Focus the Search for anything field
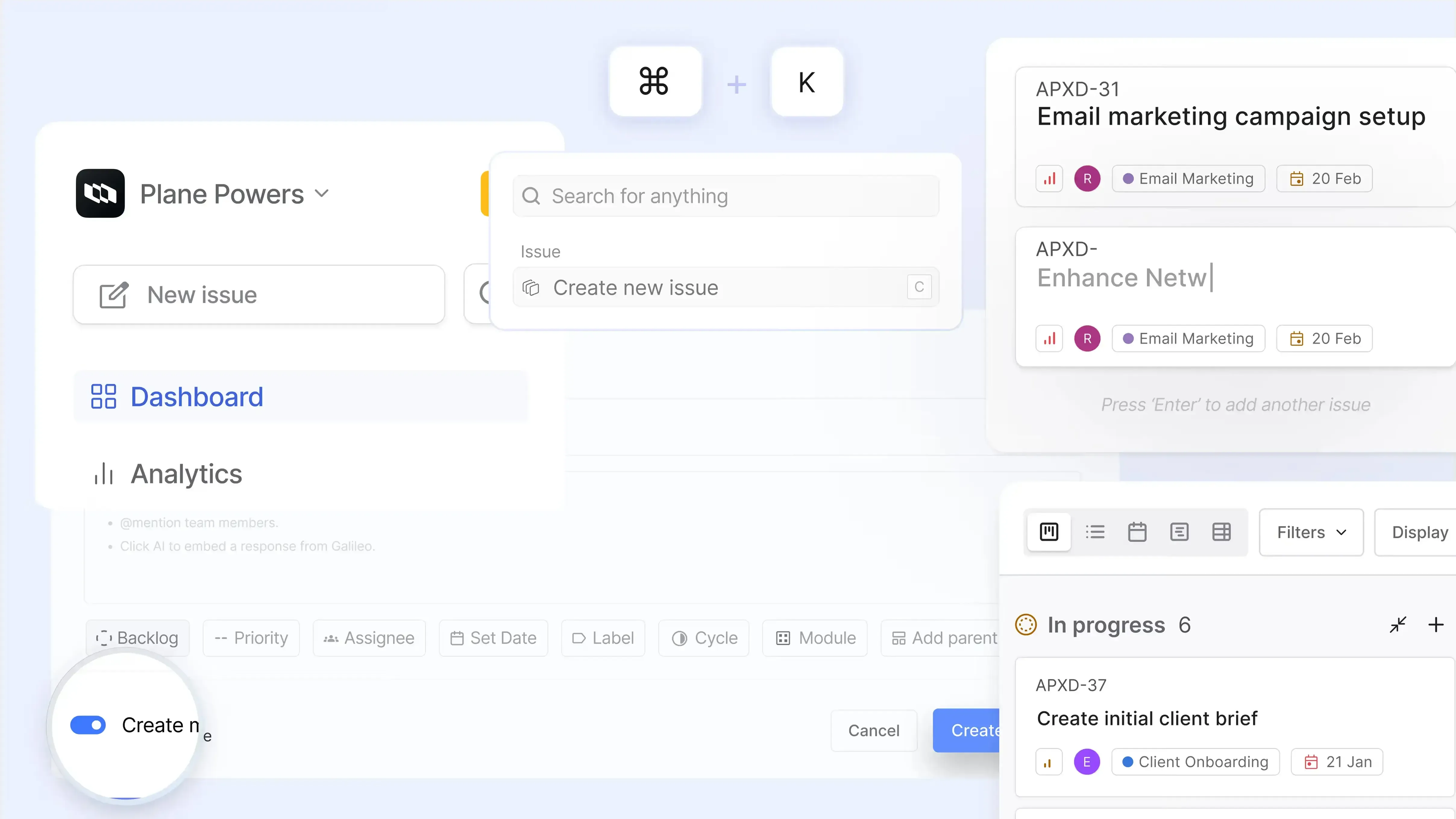Image resolution: width=1456 pixels, height=819 pixels. pyautogui.click(x=726, y=196)
